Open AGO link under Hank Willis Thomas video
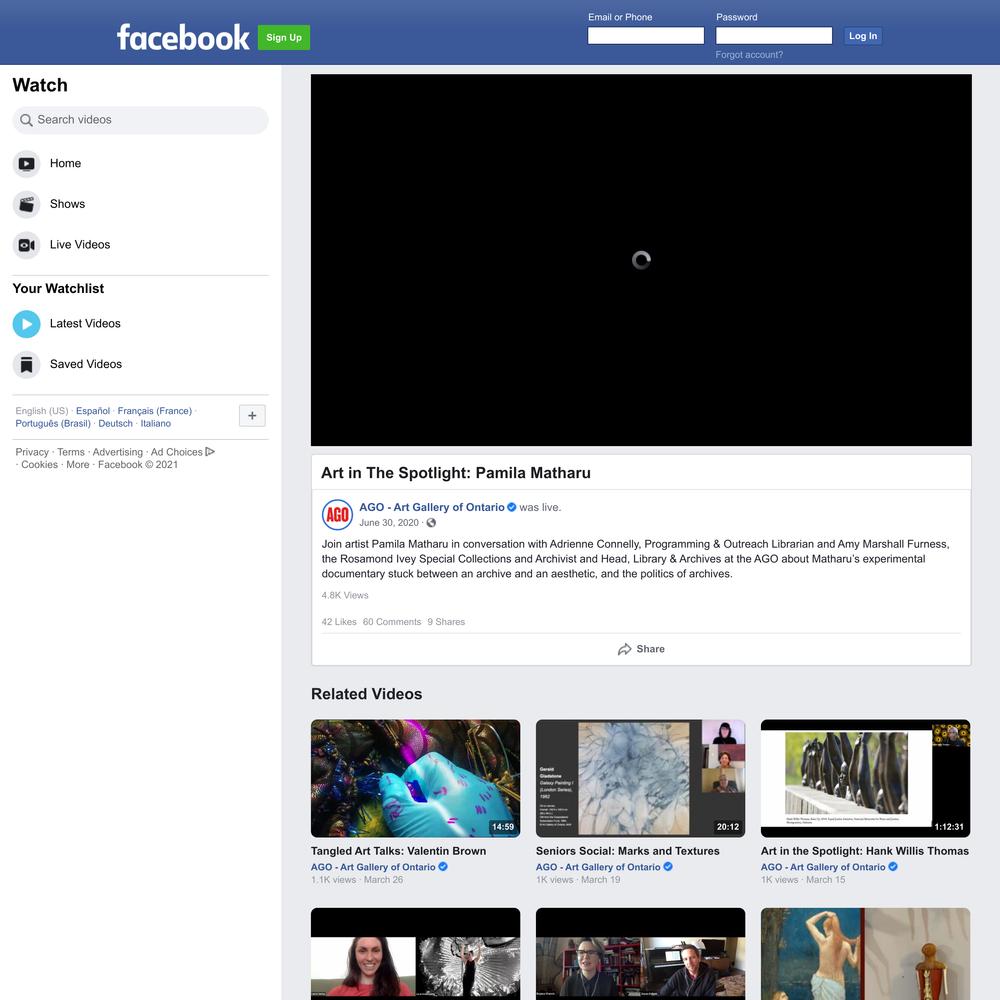 pos(823,867)
